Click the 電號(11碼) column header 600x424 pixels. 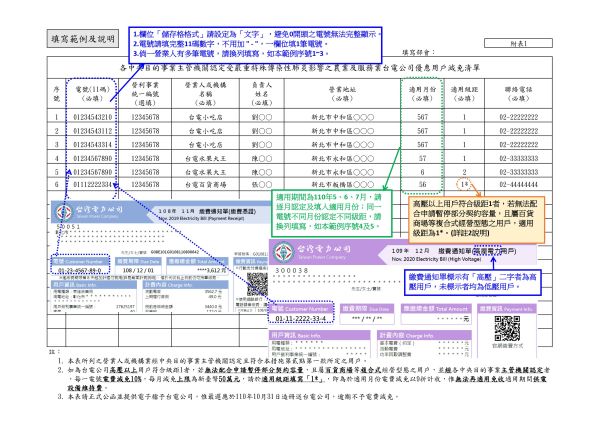click(x=92, y=94)
